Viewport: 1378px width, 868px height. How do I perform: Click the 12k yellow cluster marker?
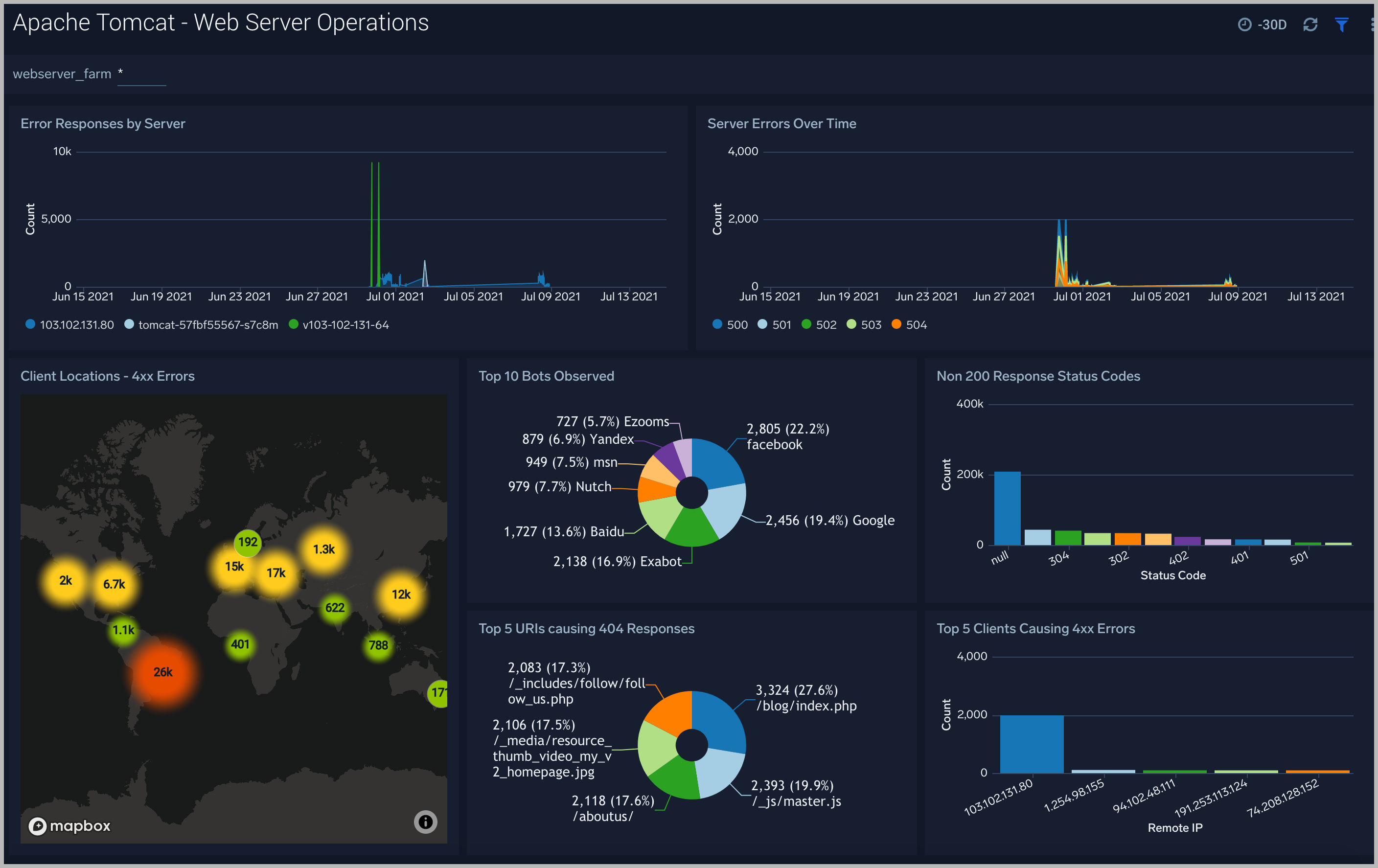(401, 594)
